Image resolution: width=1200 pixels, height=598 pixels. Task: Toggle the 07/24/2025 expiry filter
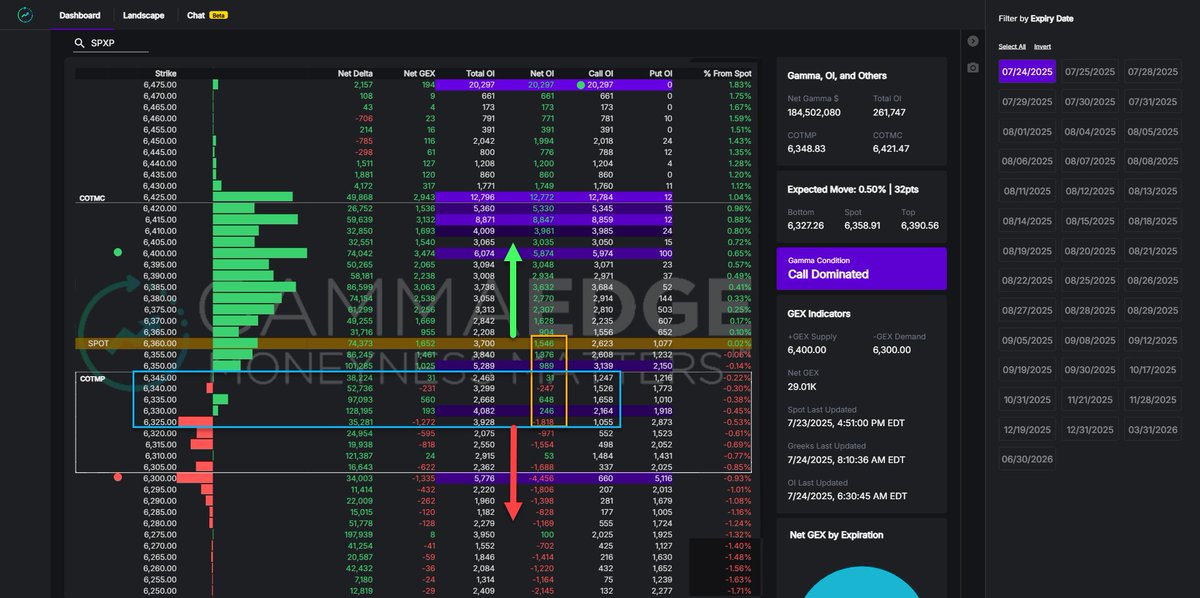tap(1028, 72)
